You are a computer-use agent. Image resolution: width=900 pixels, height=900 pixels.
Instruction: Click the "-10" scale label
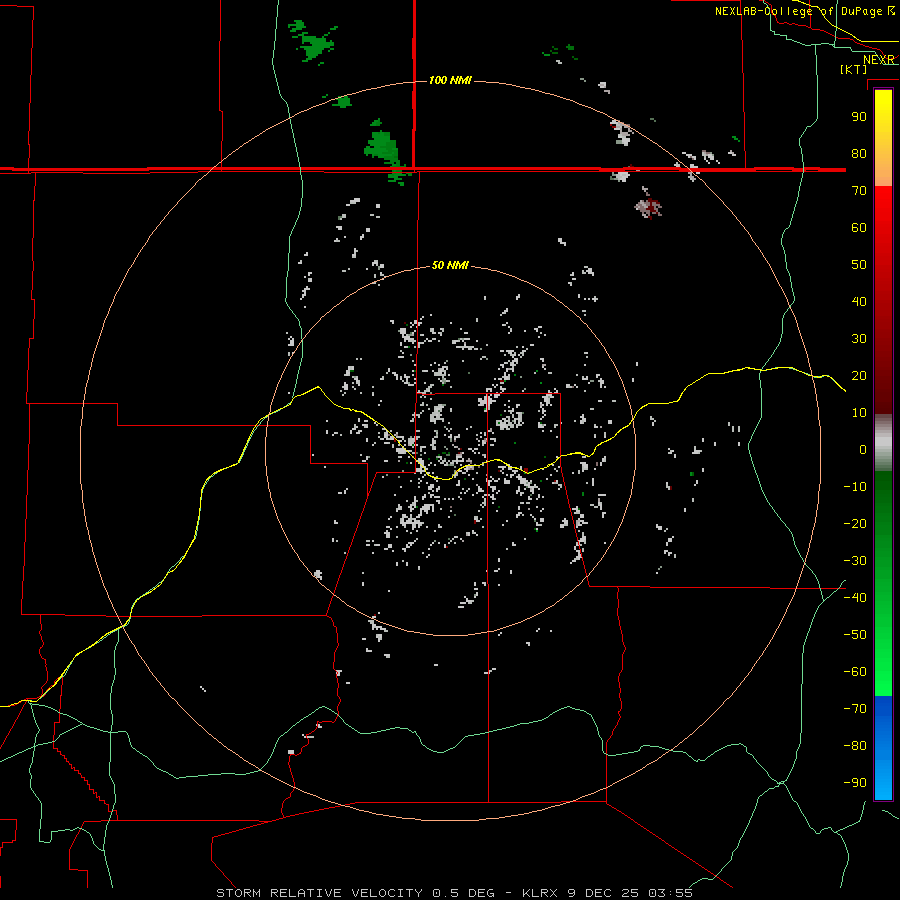pyautogui.click(x=855, y=487)
